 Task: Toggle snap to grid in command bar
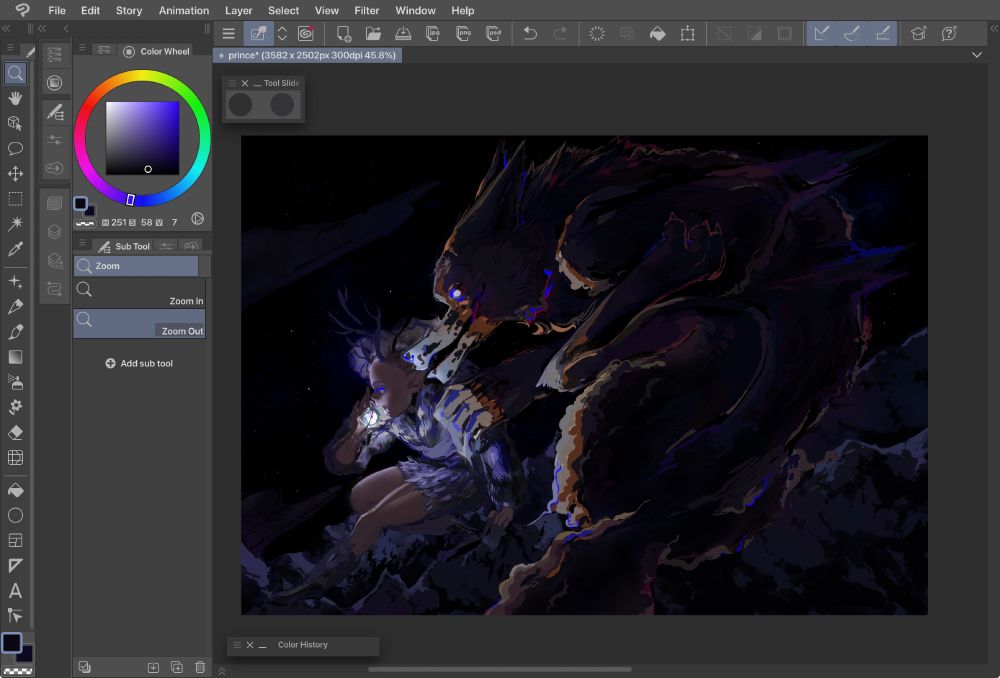pyautogui.click(x=883, y=34)
